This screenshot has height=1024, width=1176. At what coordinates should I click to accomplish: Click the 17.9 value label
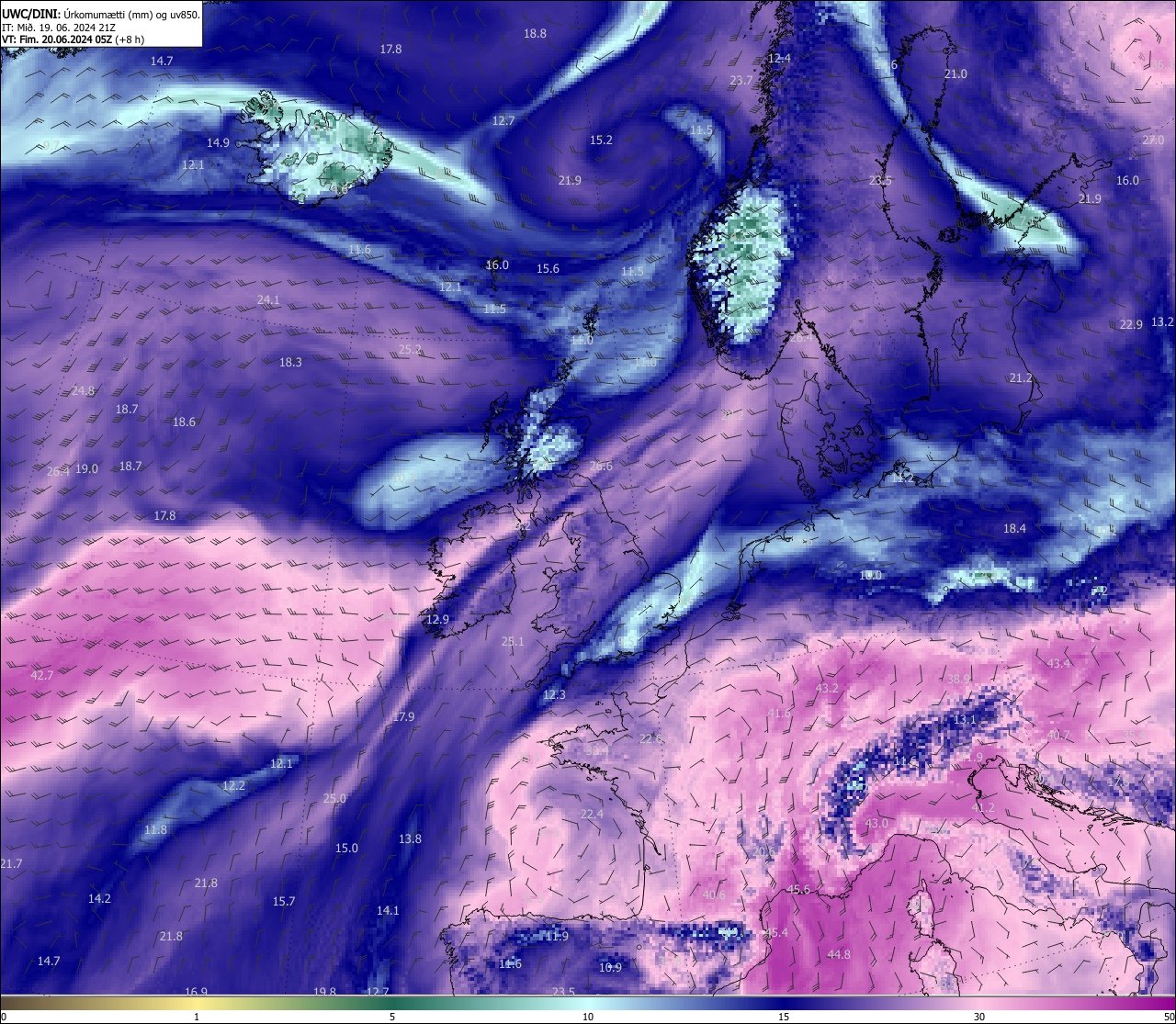coord(403,716)
